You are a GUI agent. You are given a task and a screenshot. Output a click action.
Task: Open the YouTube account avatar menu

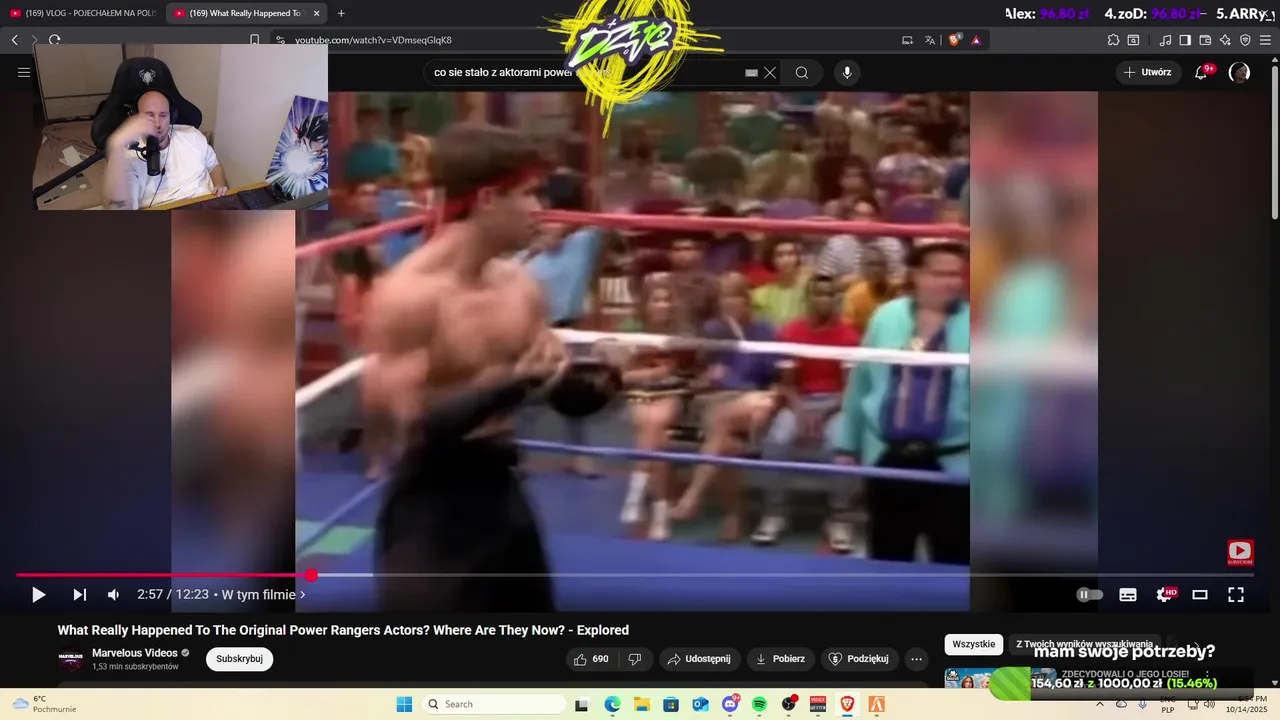click(x=1239, y=72)
